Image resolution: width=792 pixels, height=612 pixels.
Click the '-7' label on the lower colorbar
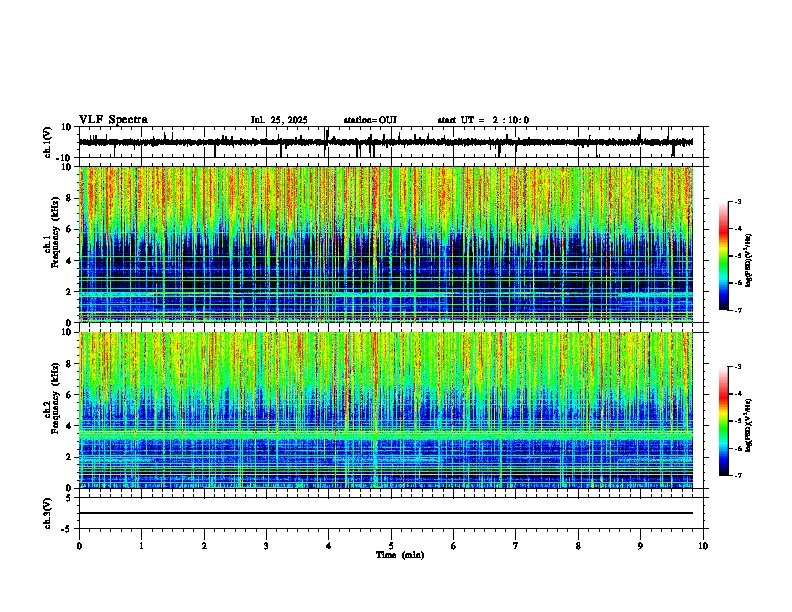(x=737, y=475)
